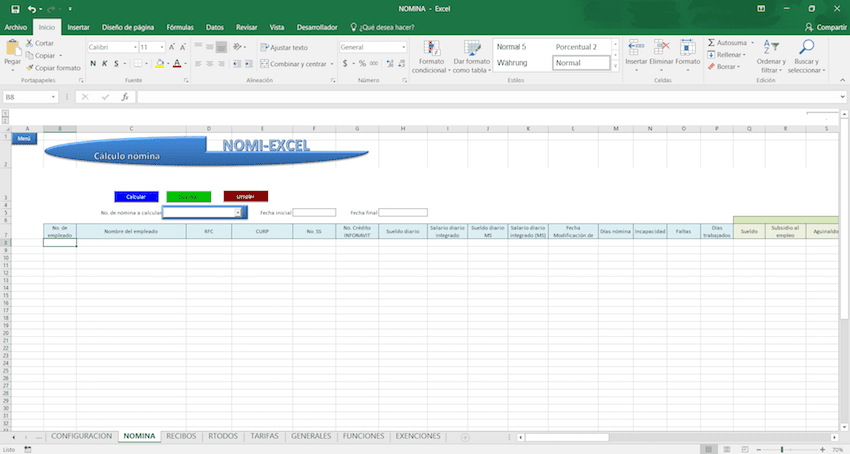Increase decimal places icon
Screen dimensions: 850x454
click(390, 63)
